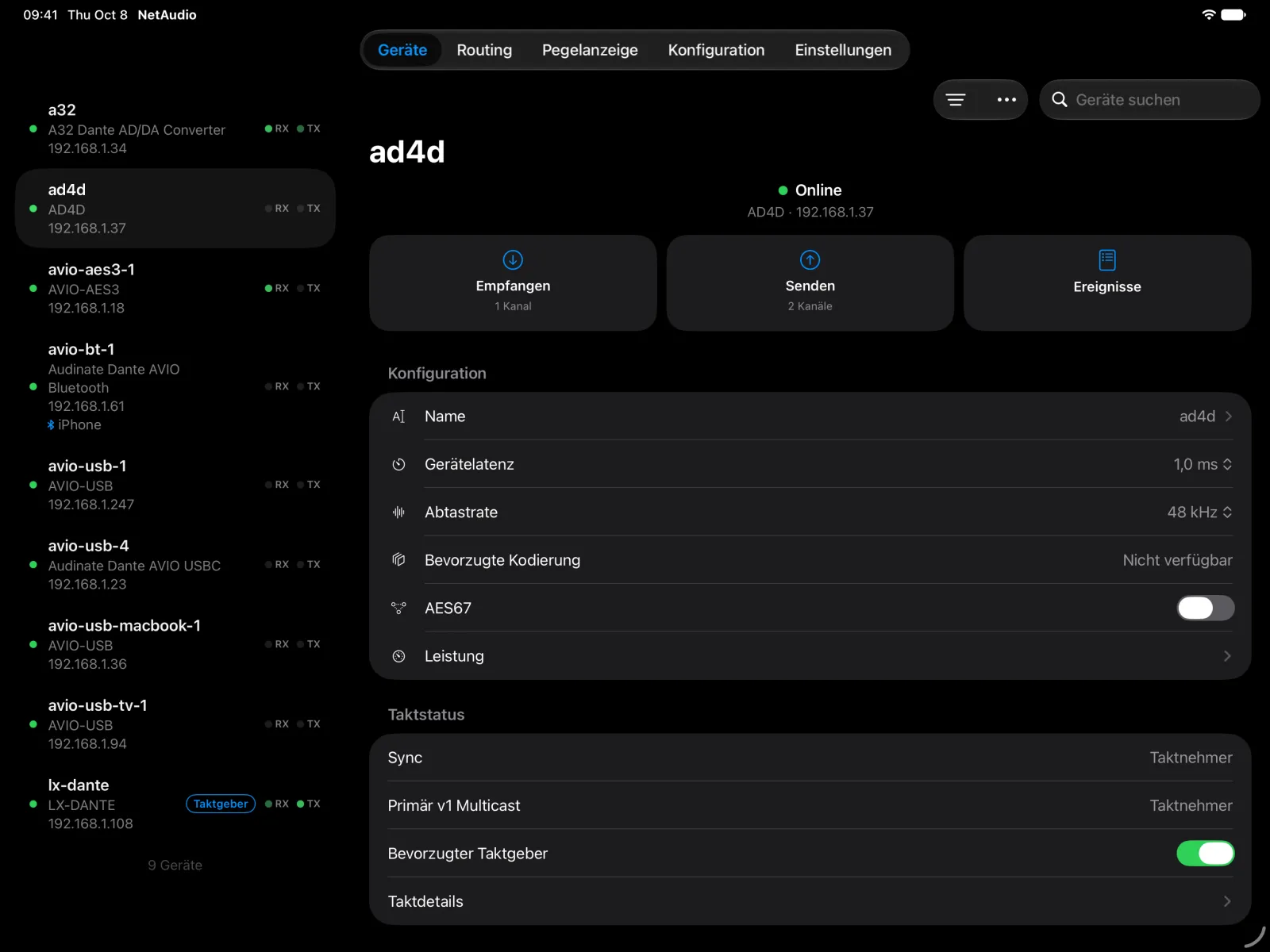Select the avio-usb-macbook-1 device

[x=175, y=644]
